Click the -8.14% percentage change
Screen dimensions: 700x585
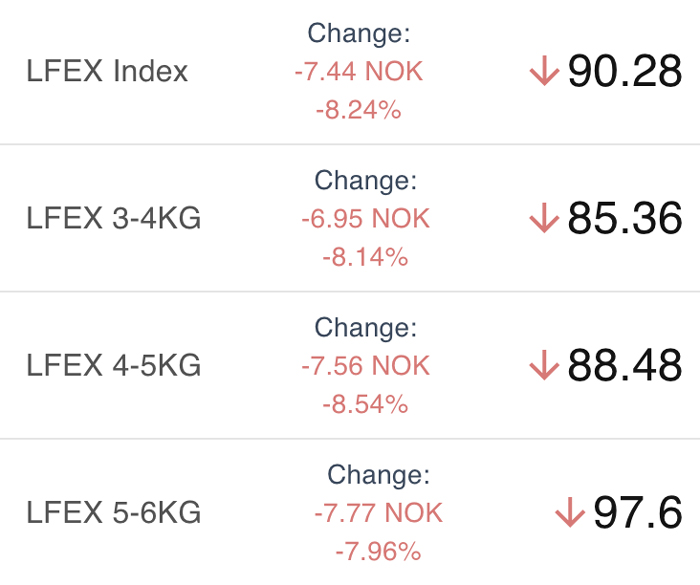[x=366, y=257]
